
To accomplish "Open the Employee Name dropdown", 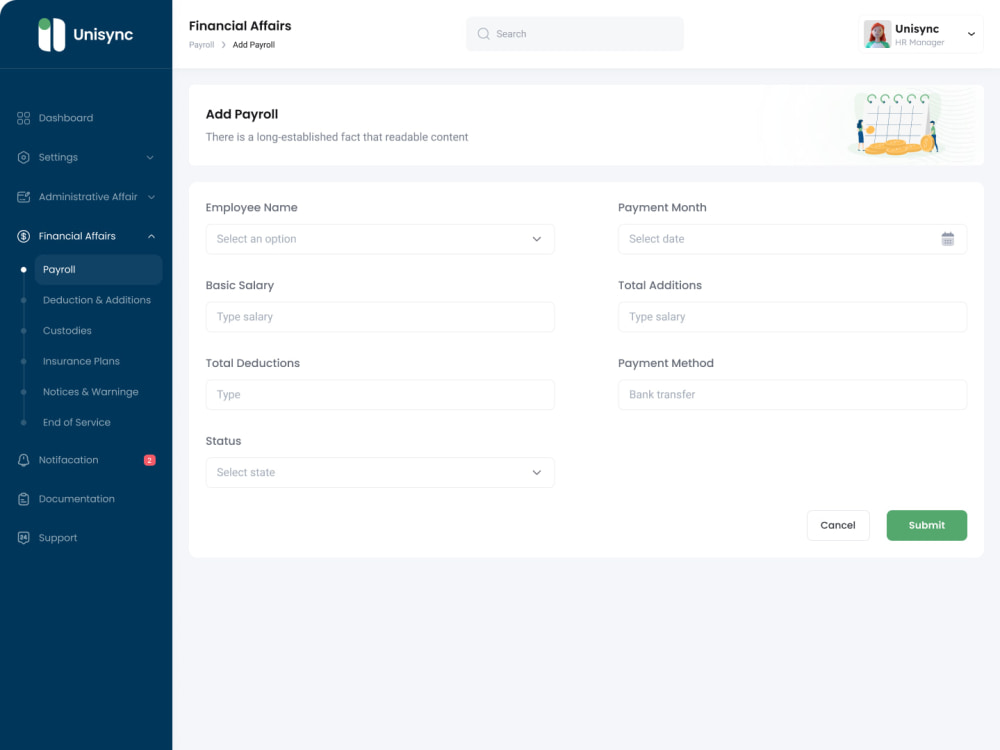I will [380, 239].
